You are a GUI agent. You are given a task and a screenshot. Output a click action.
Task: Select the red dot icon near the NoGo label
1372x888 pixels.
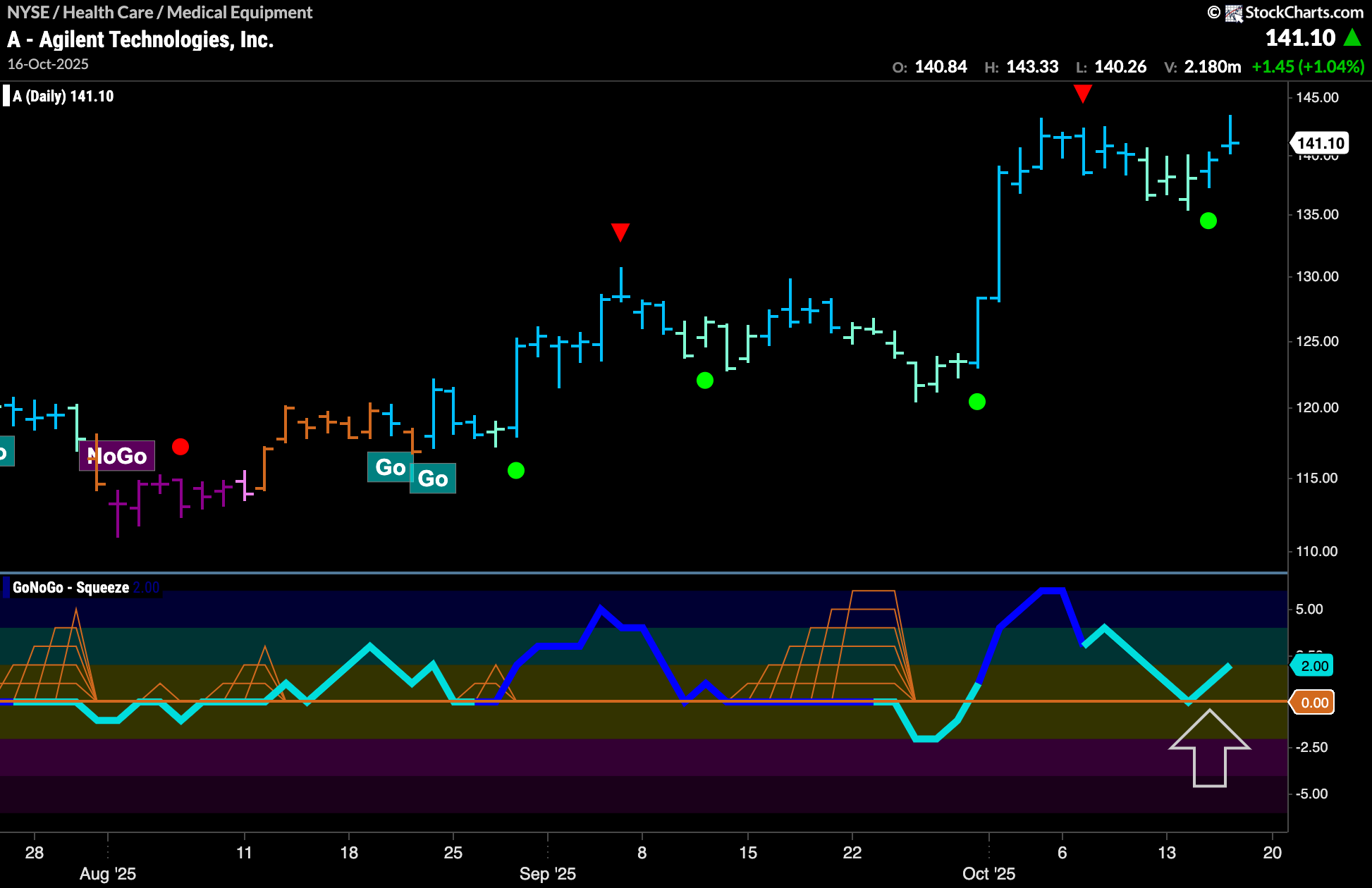tap(181, 447)
